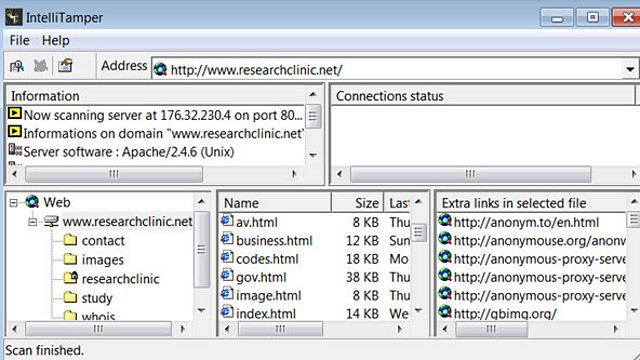640x360 pixels.
Task: Select av.html in the file list
Action: pyautogui.click(x=257, y=222)
